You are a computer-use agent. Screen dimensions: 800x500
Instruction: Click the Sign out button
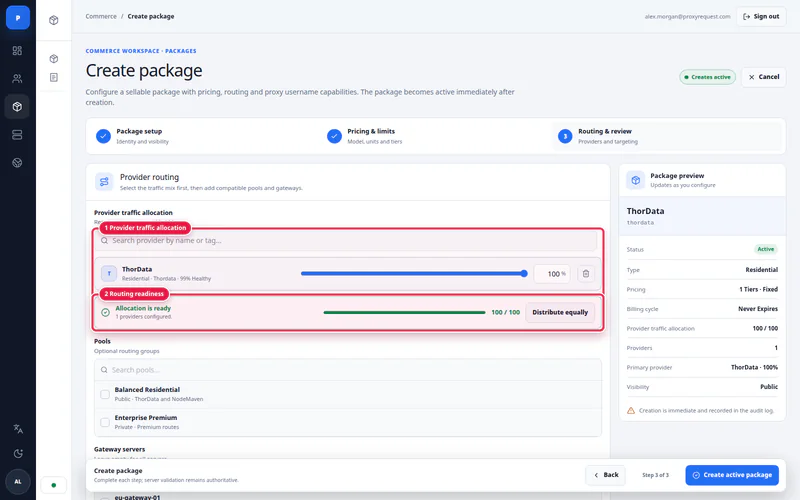click(x=761, y=16)
